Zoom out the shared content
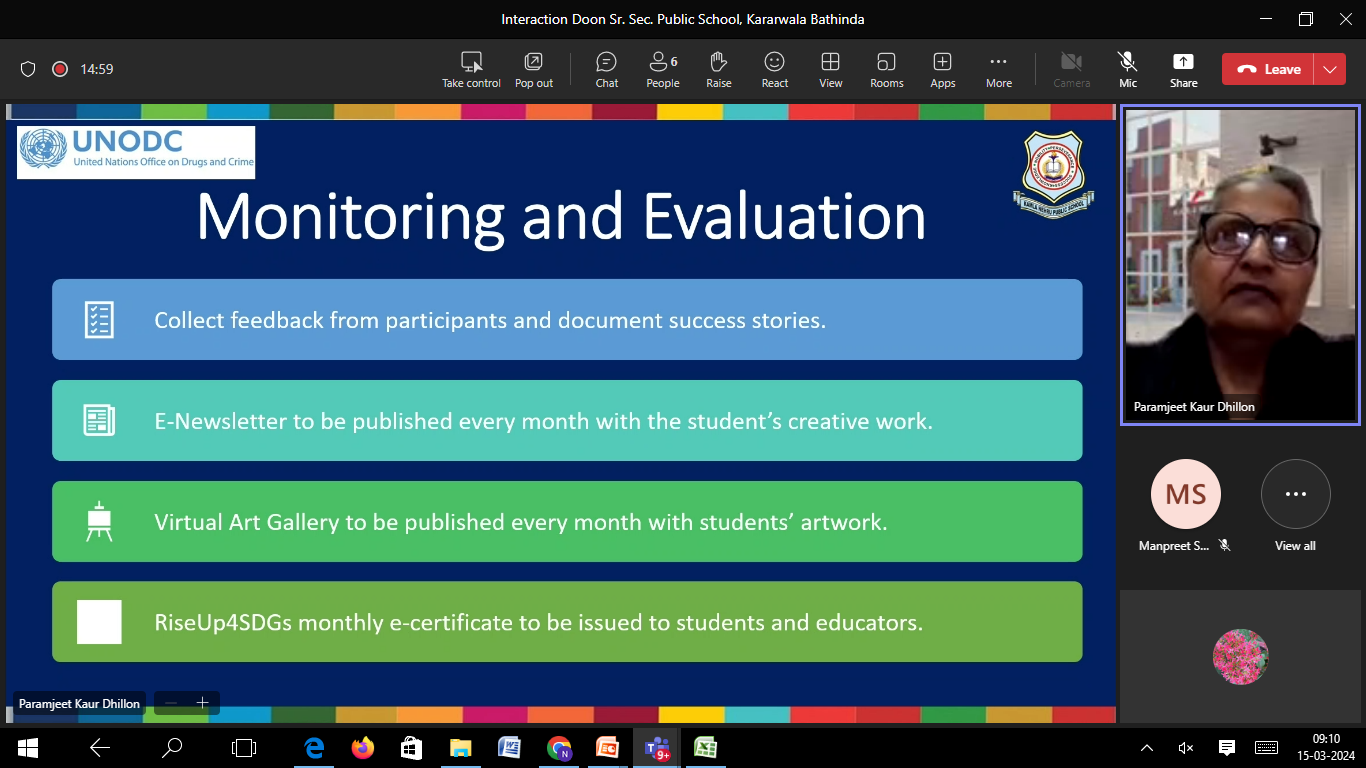The image size is (1366, 768). click(171, 703)
